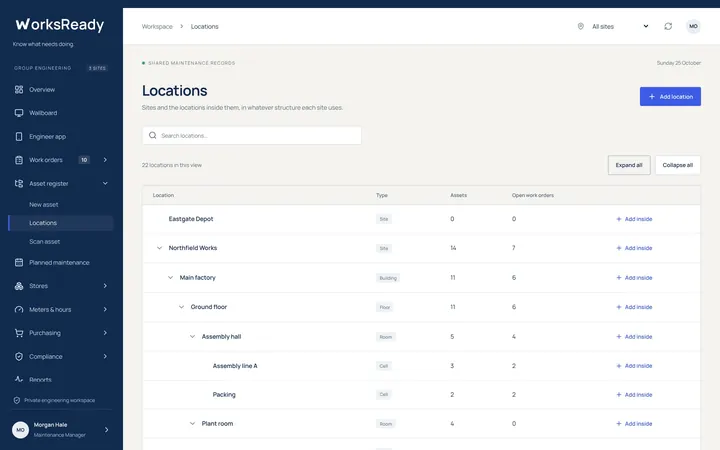The image size is (720, 450).
Task: Open Morgan Hale user menu chevron
Action: (107, 430)
